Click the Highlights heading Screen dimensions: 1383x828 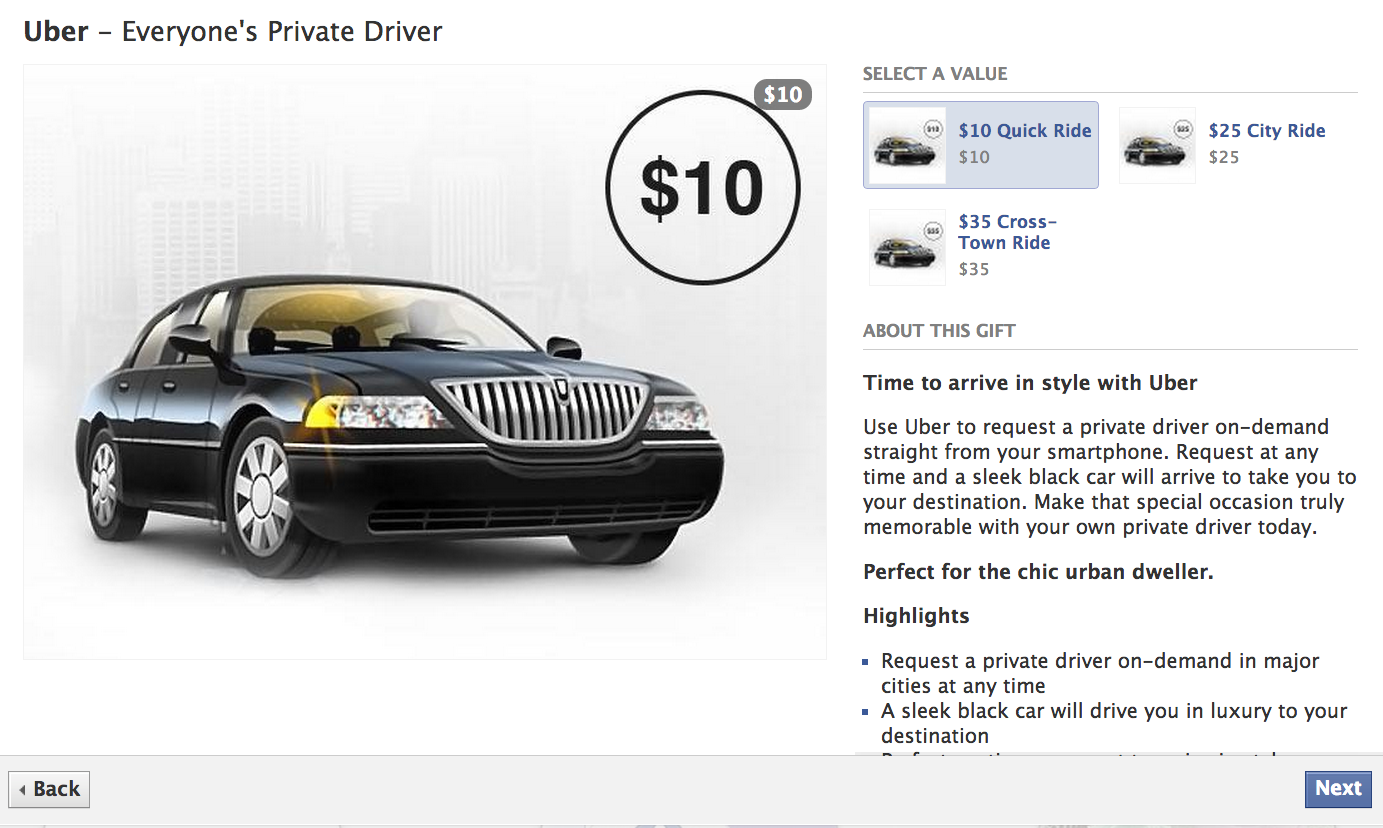[x=916, y=616]
